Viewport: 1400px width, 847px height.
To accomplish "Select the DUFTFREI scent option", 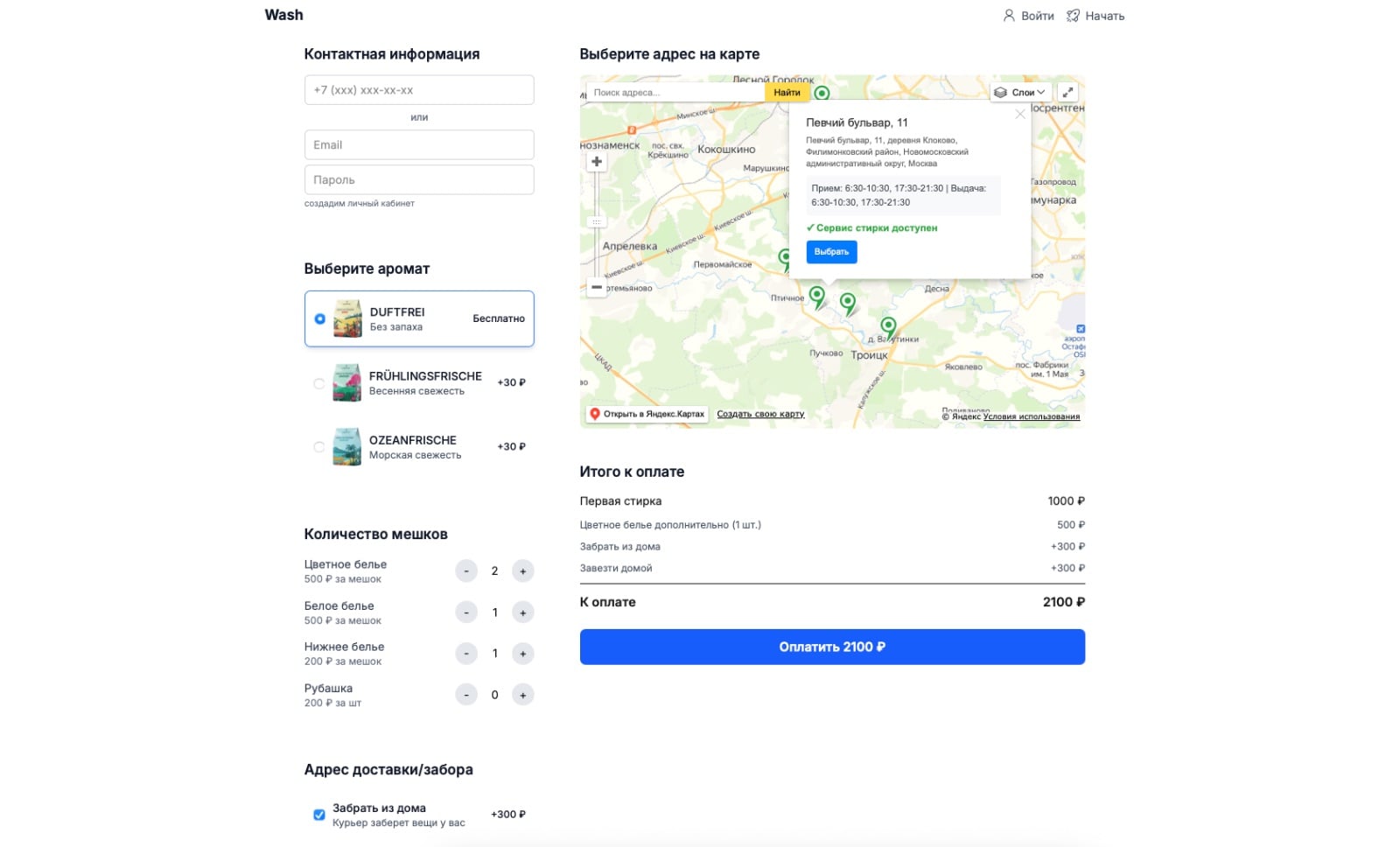I will [320, 318].
